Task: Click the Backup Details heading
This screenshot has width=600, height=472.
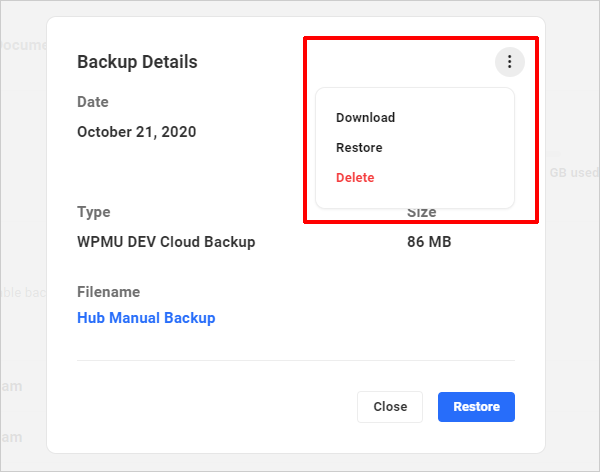Action: (x=137, y=62)
